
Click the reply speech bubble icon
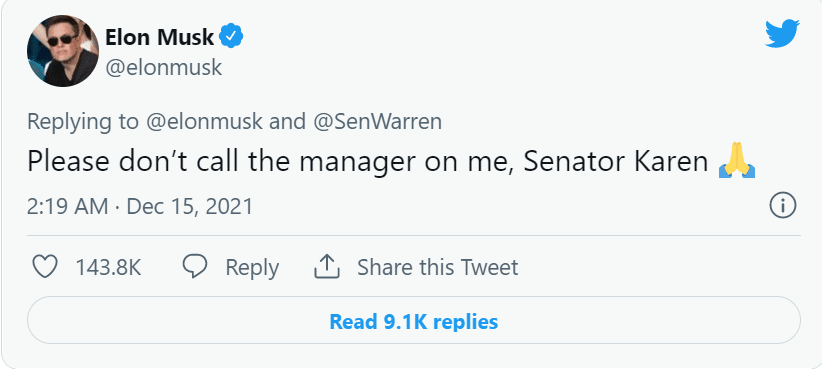tap(195, 266)
